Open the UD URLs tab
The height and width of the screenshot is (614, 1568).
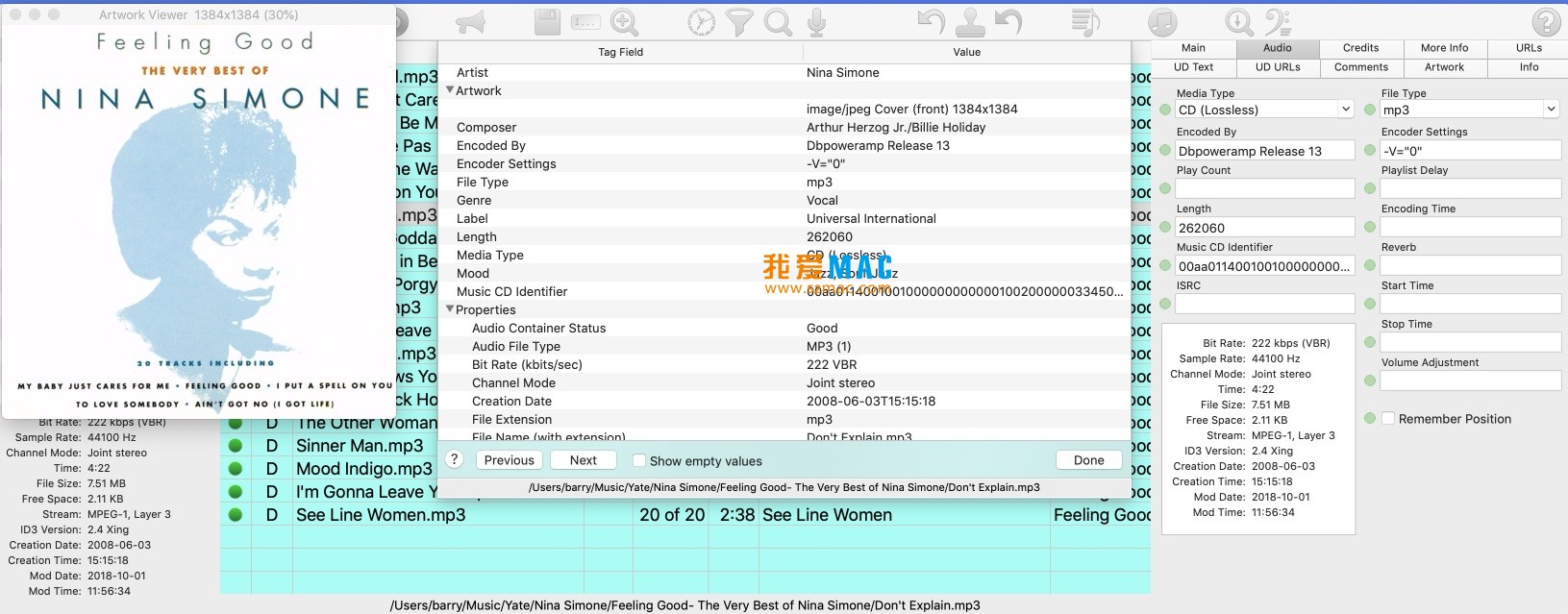[x=1277, y=67]
